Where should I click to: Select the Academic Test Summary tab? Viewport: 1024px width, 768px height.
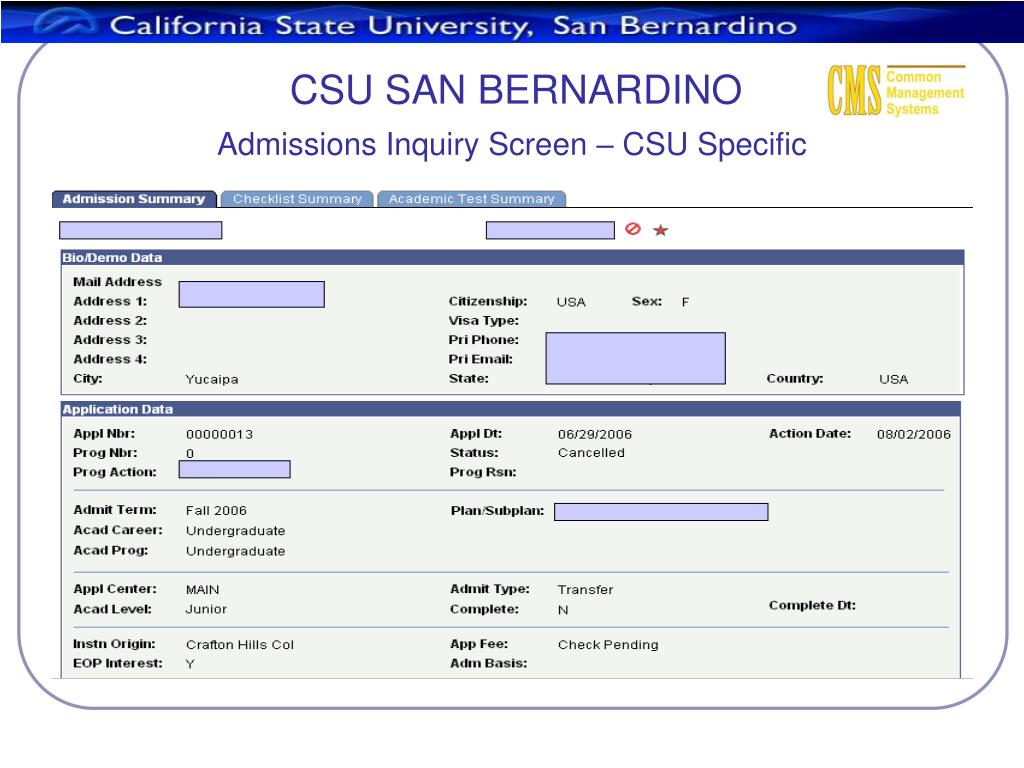[472, 199]
